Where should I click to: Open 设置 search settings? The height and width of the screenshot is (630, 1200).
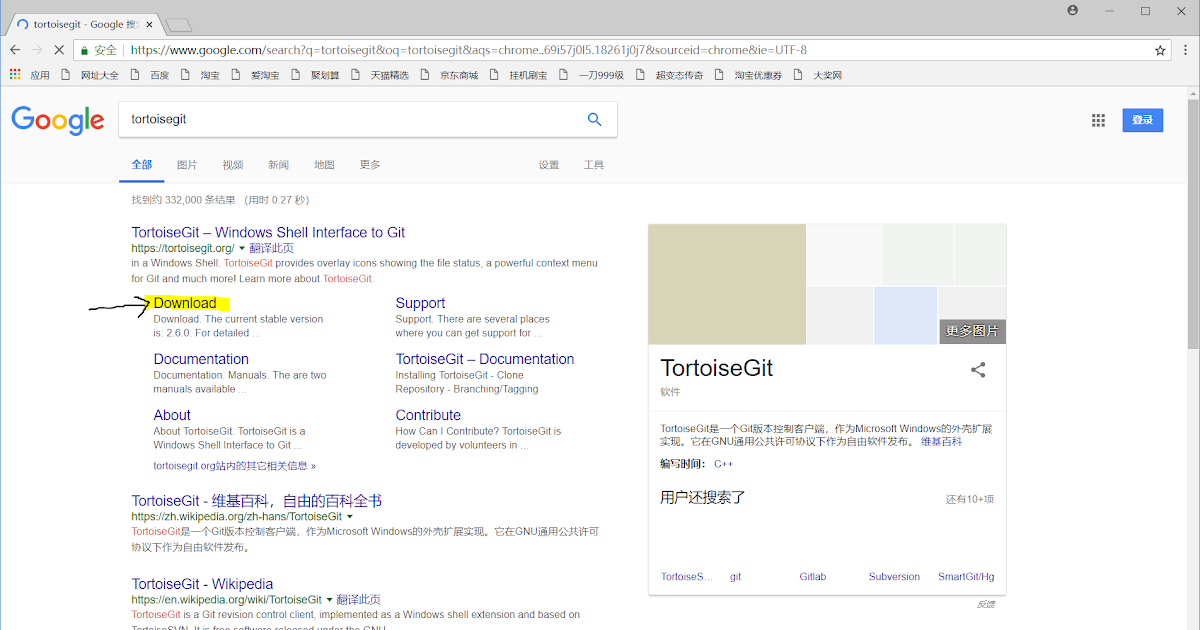pyautogui.click(x=549, y=165)
